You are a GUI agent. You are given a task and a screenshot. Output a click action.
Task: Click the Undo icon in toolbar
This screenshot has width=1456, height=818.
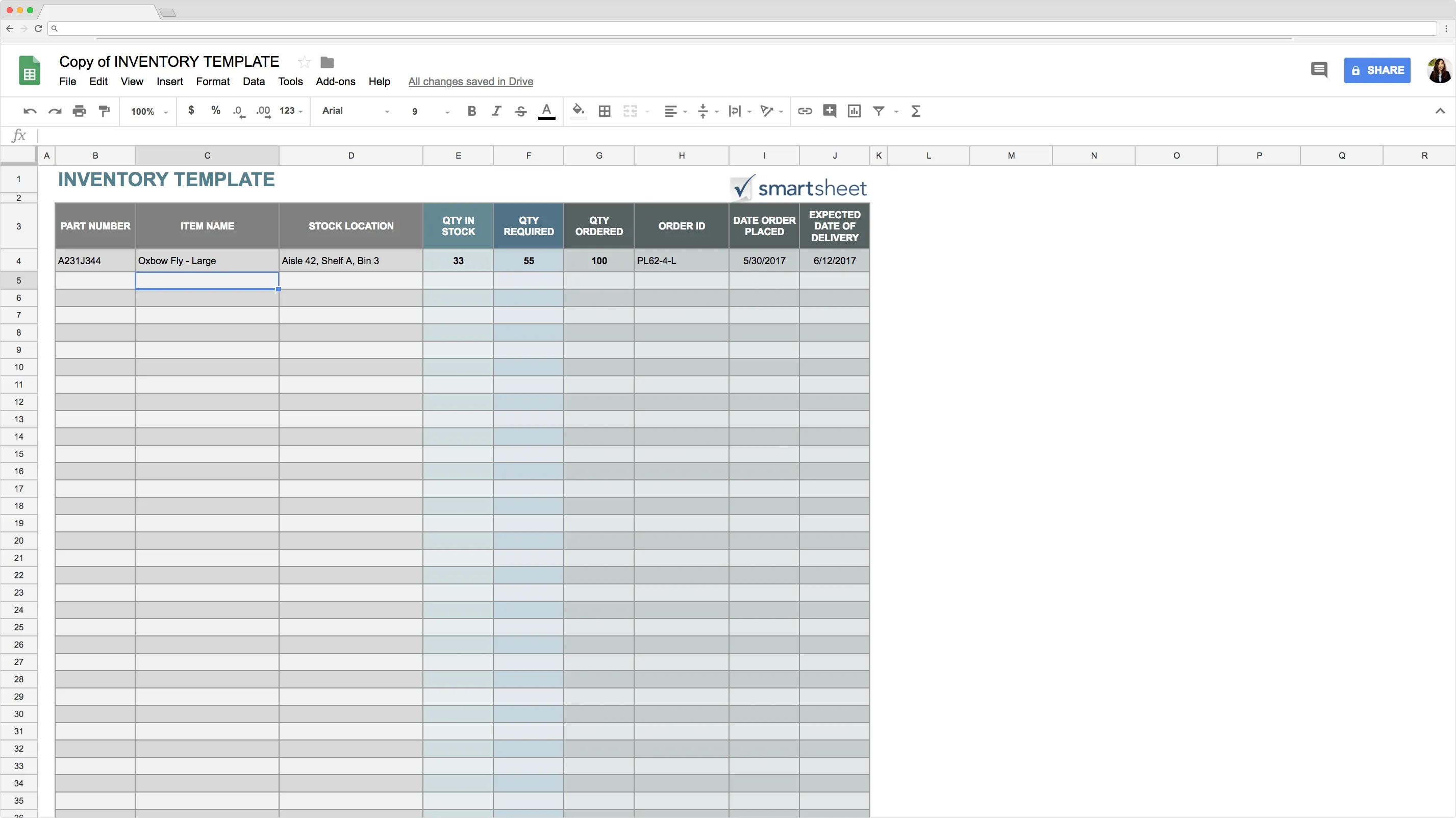coord(29,110)
